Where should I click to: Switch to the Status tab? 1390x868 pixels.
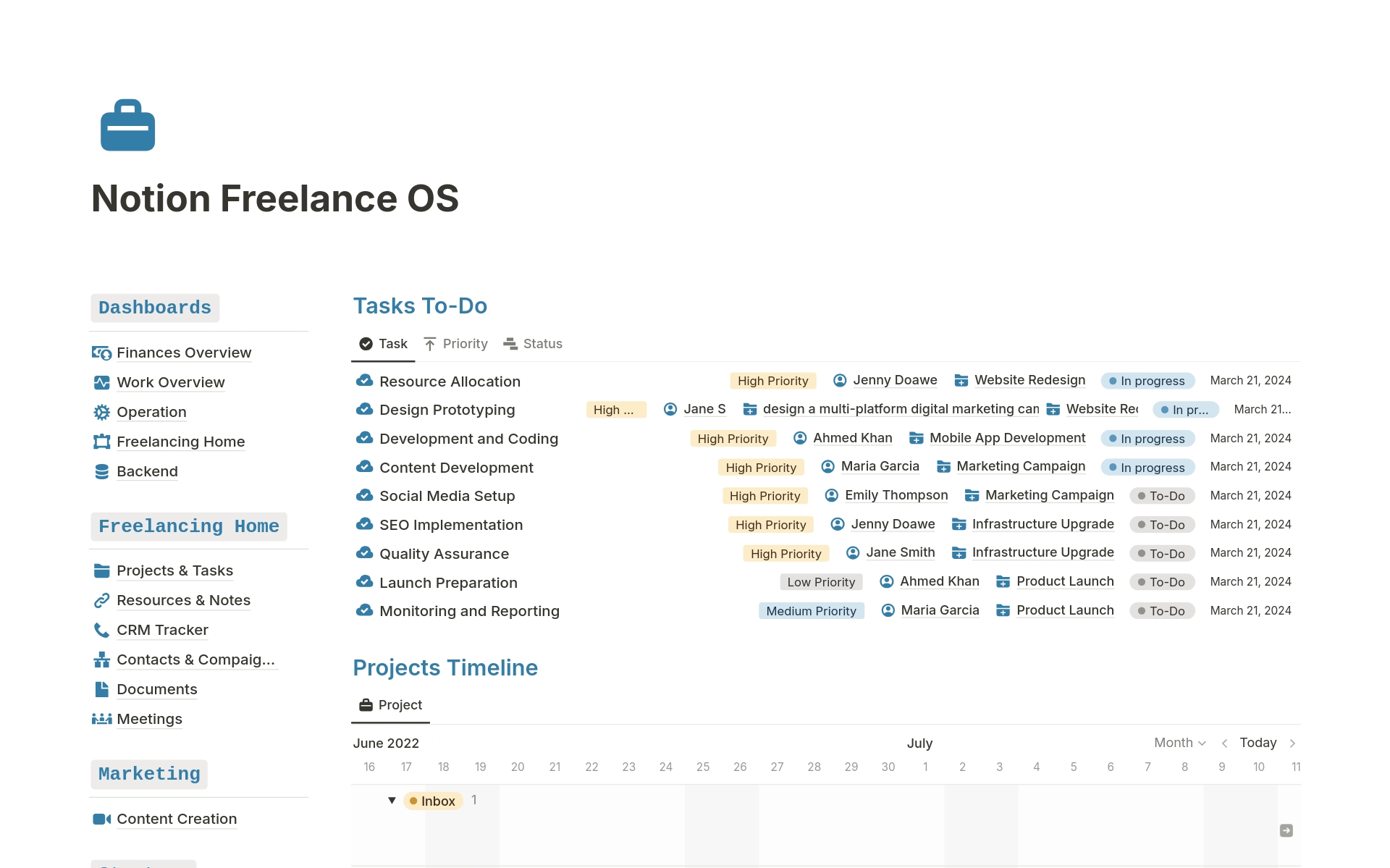coord(533,344)
